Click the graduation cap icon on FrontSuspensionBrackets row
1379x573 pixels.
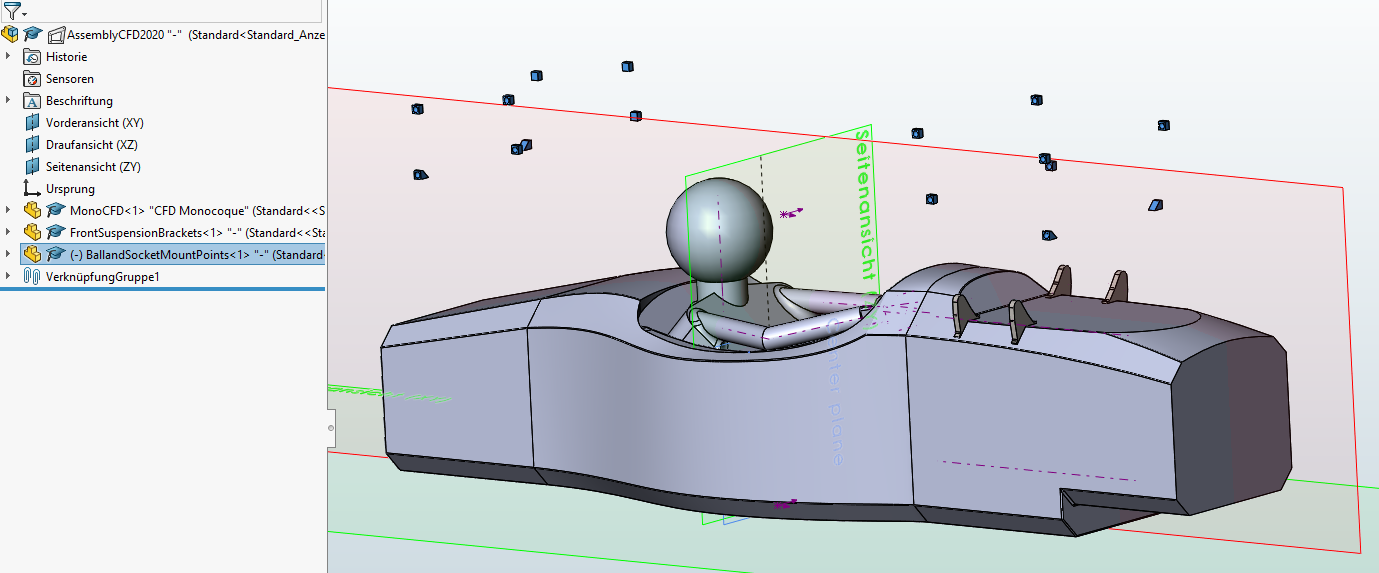56,232
